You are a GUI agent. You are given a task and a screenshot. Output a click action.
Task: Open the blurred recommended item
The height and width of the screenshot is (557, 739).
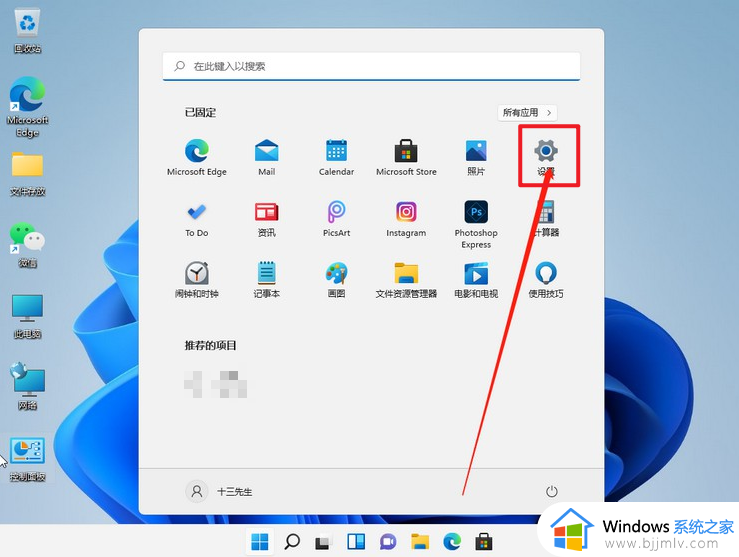[x=215, y=384]
